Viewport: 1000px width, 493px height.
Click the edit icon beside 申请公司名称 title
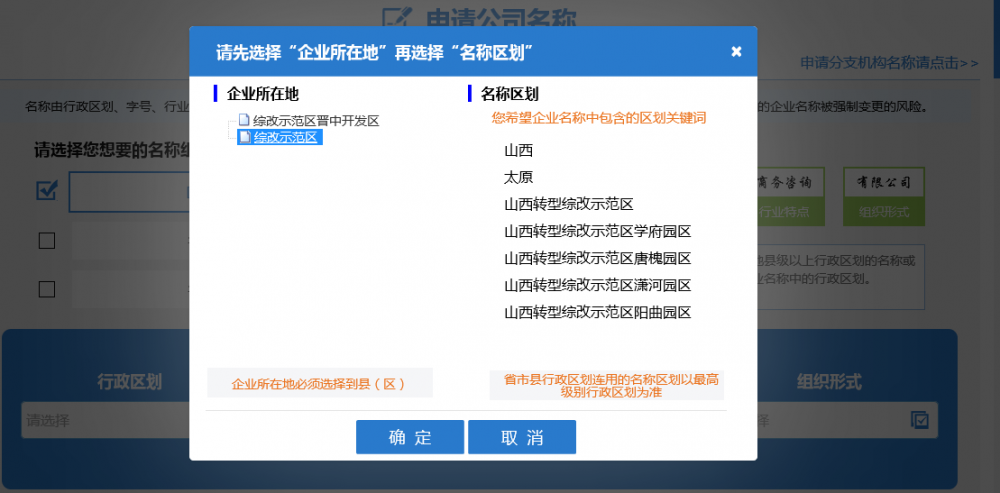pyautogui.click(x=398, y=19)
